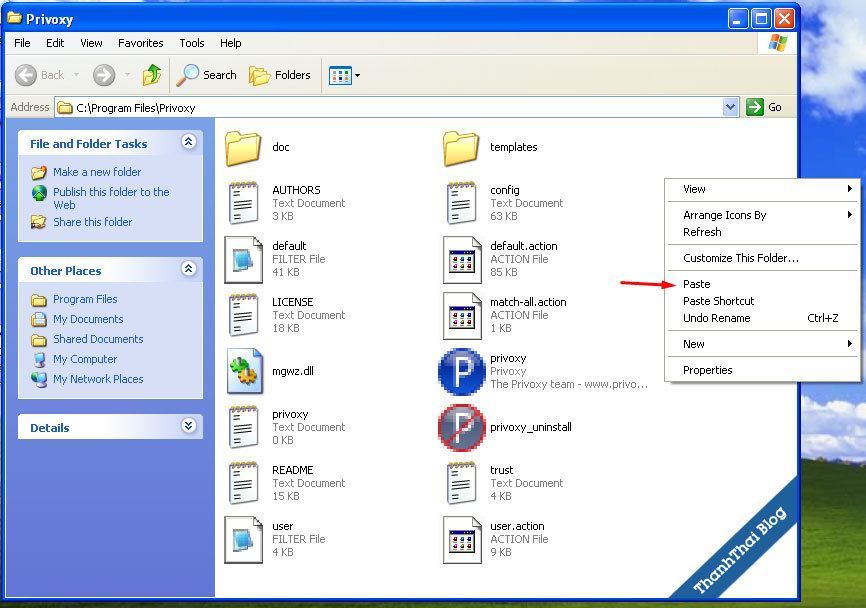The image size is (866, 608).
Task: Select the config text document icon
Action: [x=461, y=203]
